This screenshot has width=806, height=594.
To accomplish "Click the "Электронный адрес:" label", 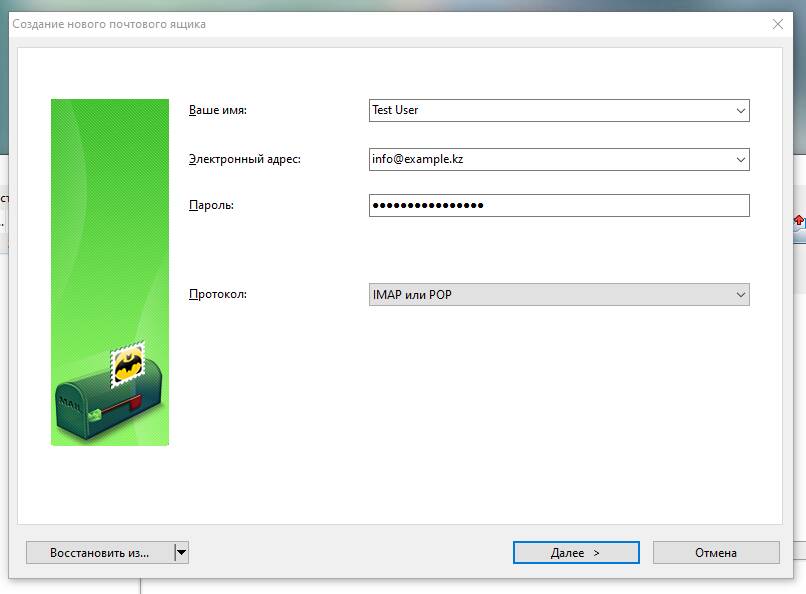I will pos(244,159).
